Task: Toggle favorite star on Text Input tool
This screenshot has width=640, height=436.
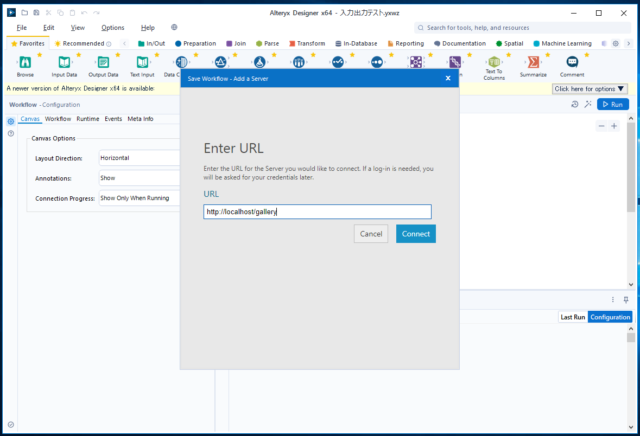Action: (x=157, y=55)
